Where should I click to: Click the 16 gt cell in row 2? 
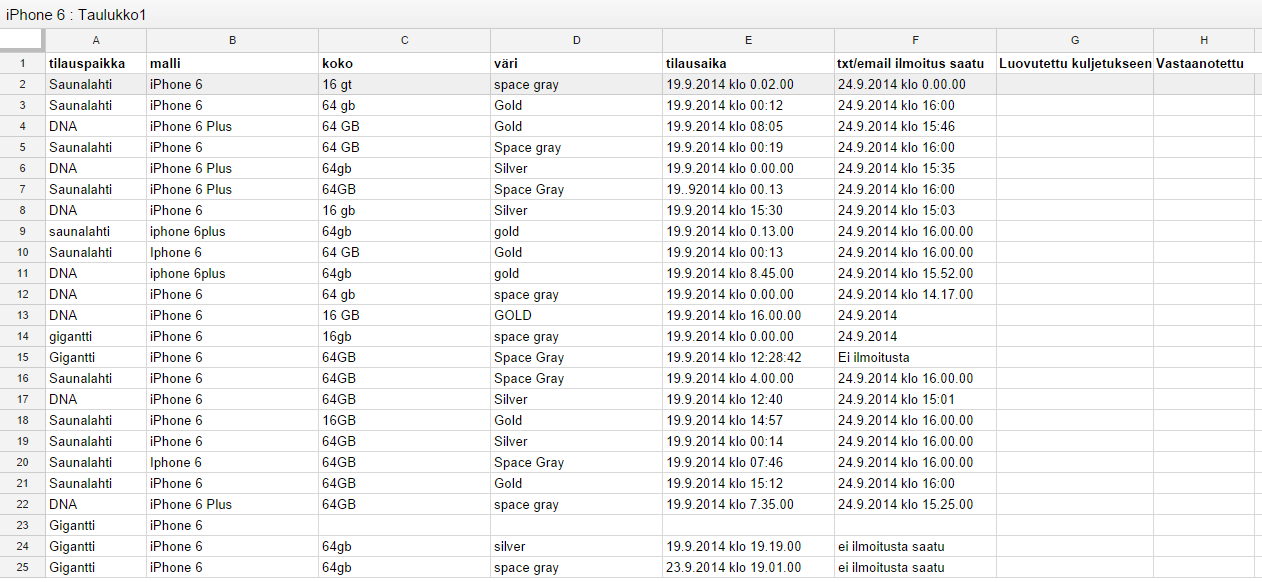[x=404, y=84]
